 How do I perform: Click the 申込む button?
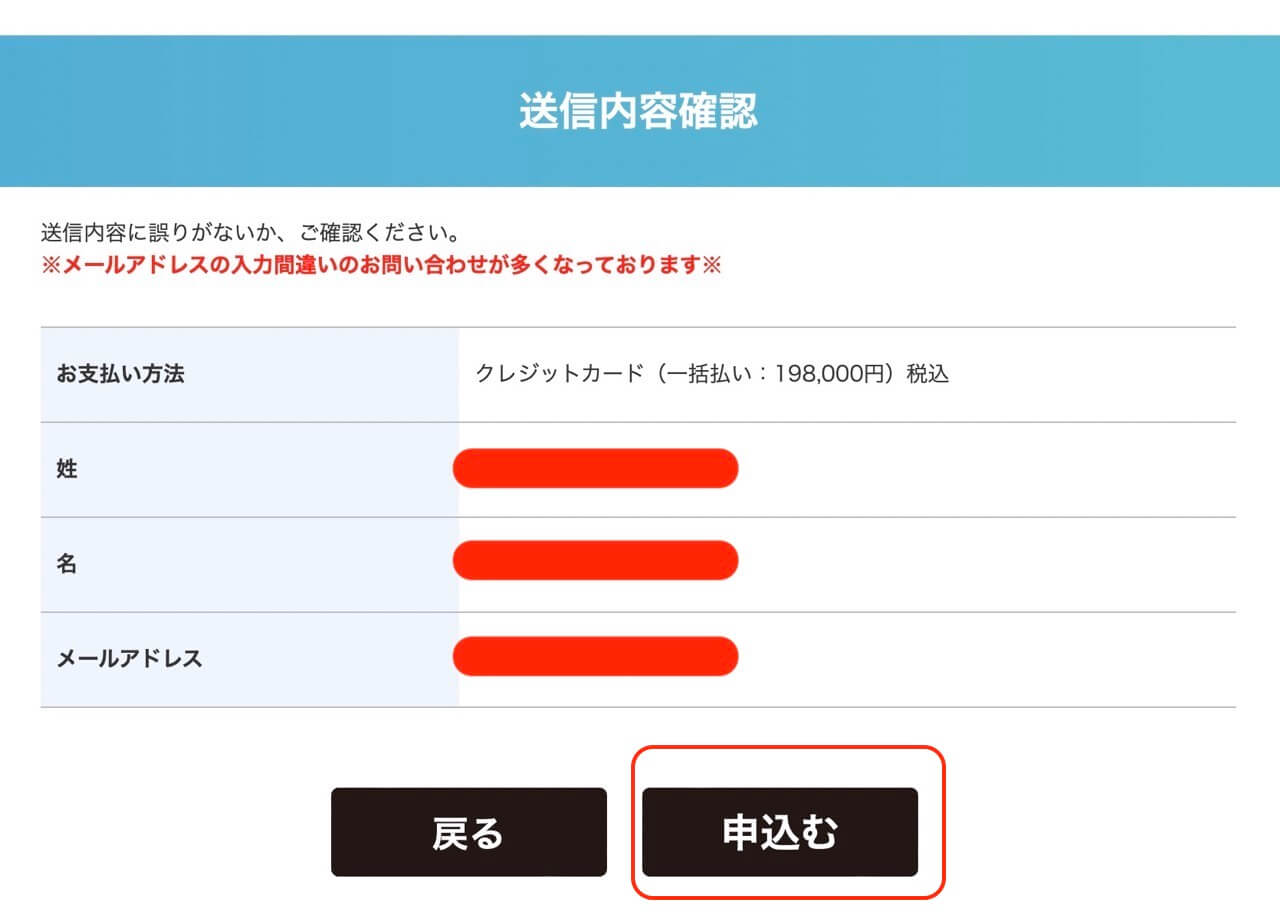pyautogui.click(x=782, y=831)
